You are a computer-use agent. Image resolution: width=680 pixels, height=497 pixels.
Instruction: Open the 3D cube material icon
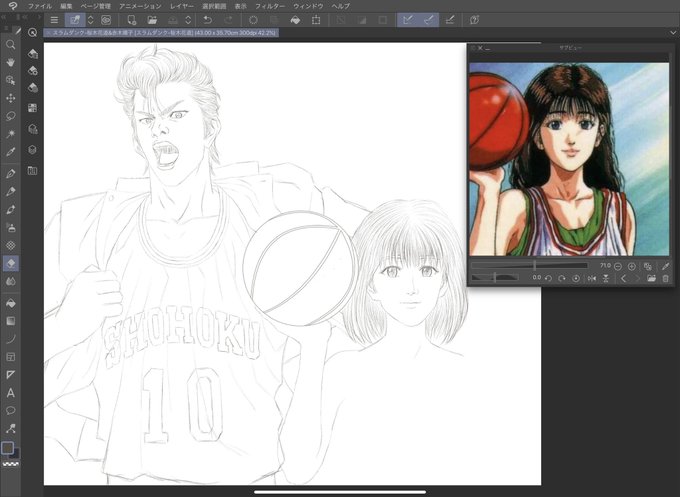(x=33, y=150)
